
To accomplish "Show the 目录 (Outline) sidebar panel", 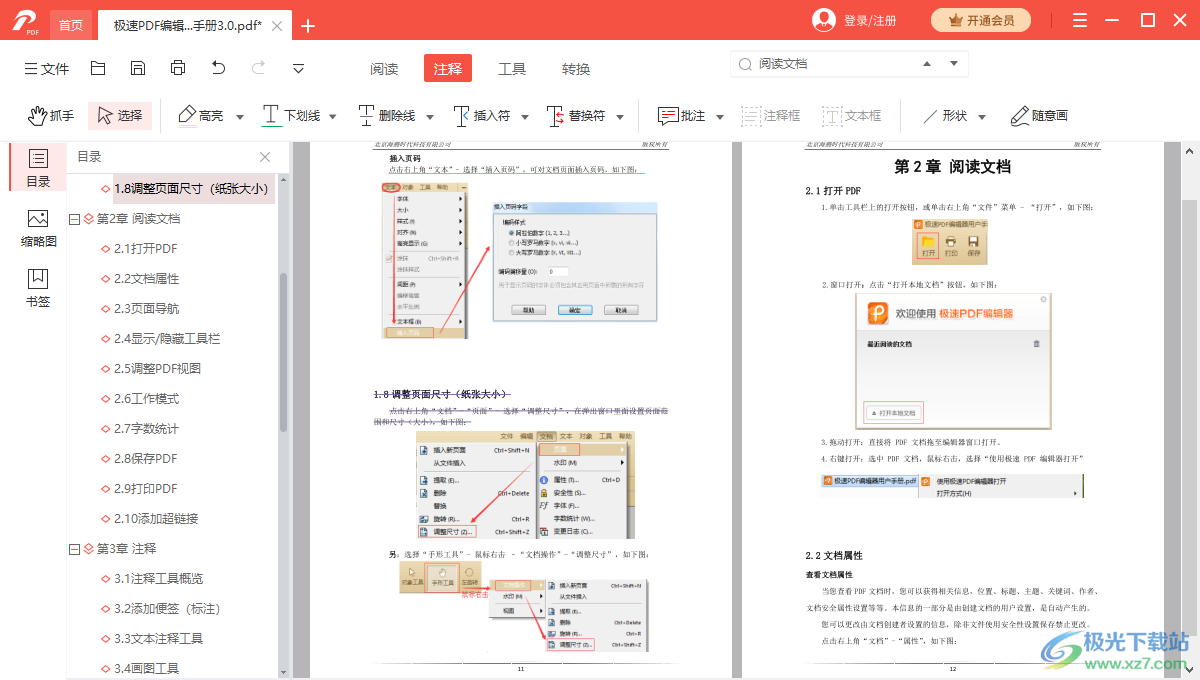I will (x=38, y=168).
